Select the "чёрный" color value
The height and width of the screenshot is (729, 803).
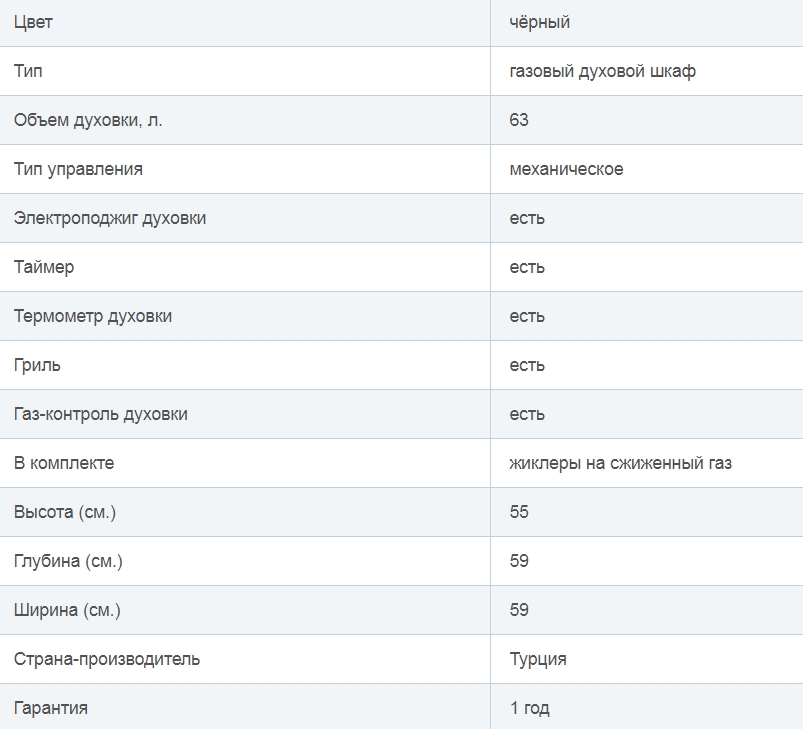point(539,22)
